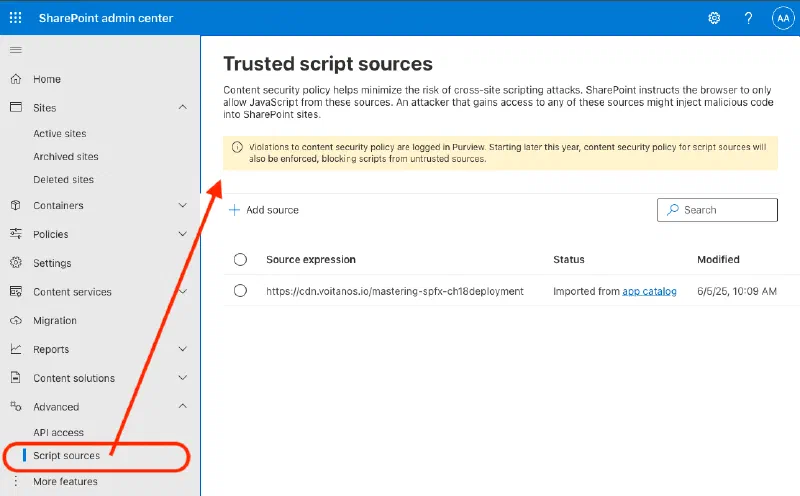
Task: Sort by Modified column header
Action: pos(718,259)
